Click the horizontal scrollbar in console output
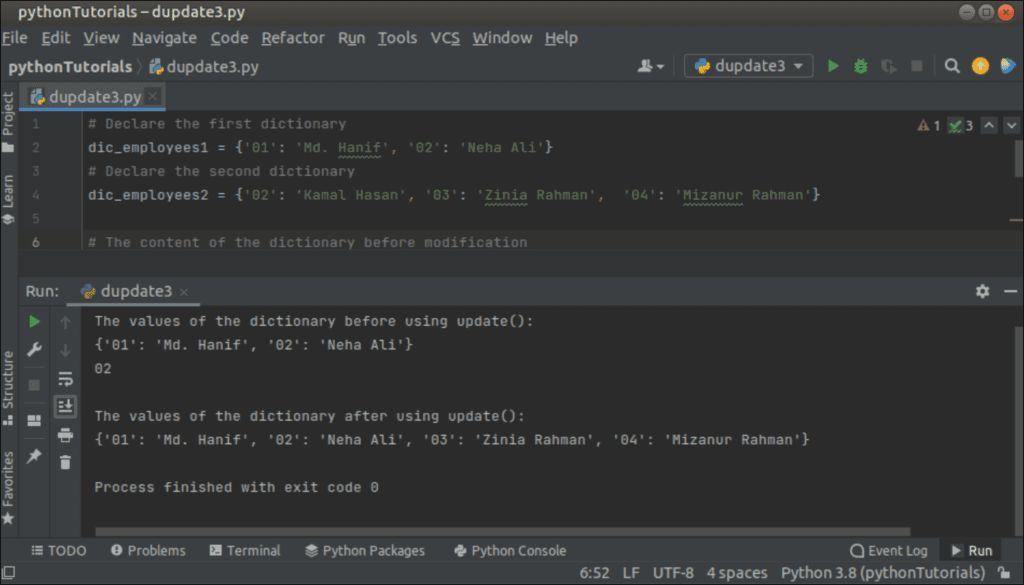Image resolution: width=1024 pixels, height=585 pixels. 502,531
